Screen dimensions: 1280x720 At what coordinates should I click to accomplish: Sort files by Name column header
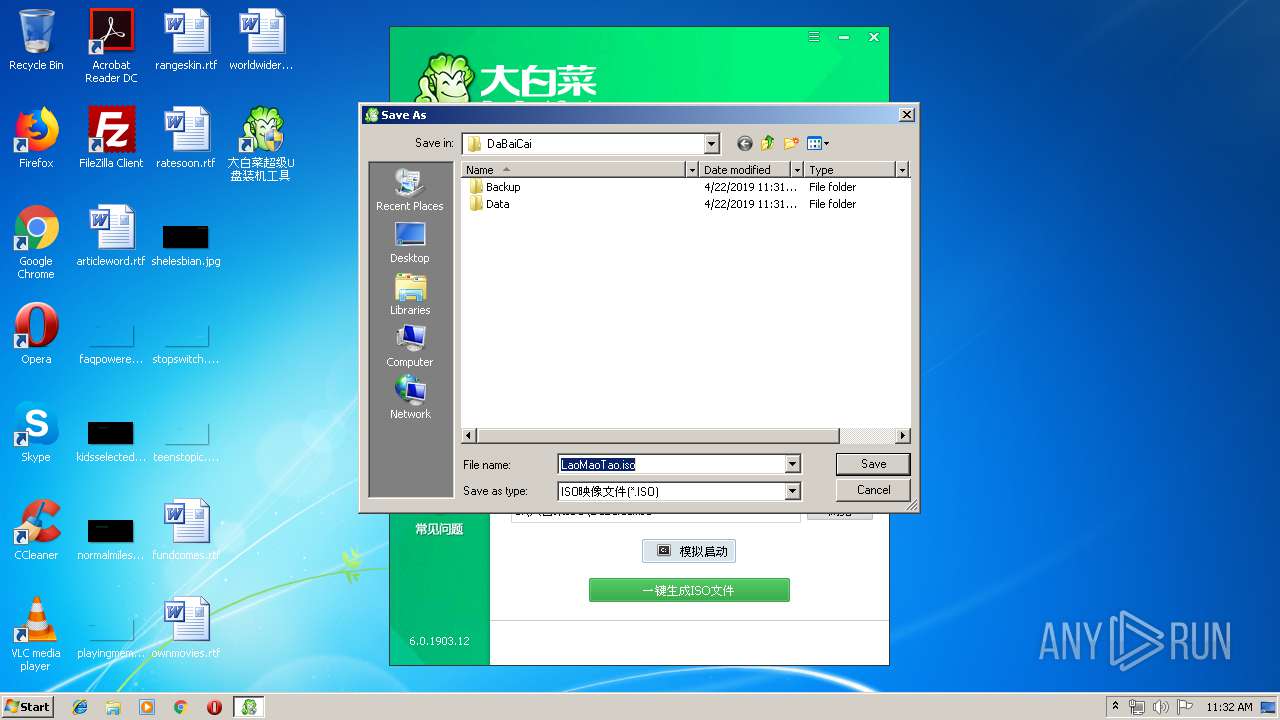point(574,170)
